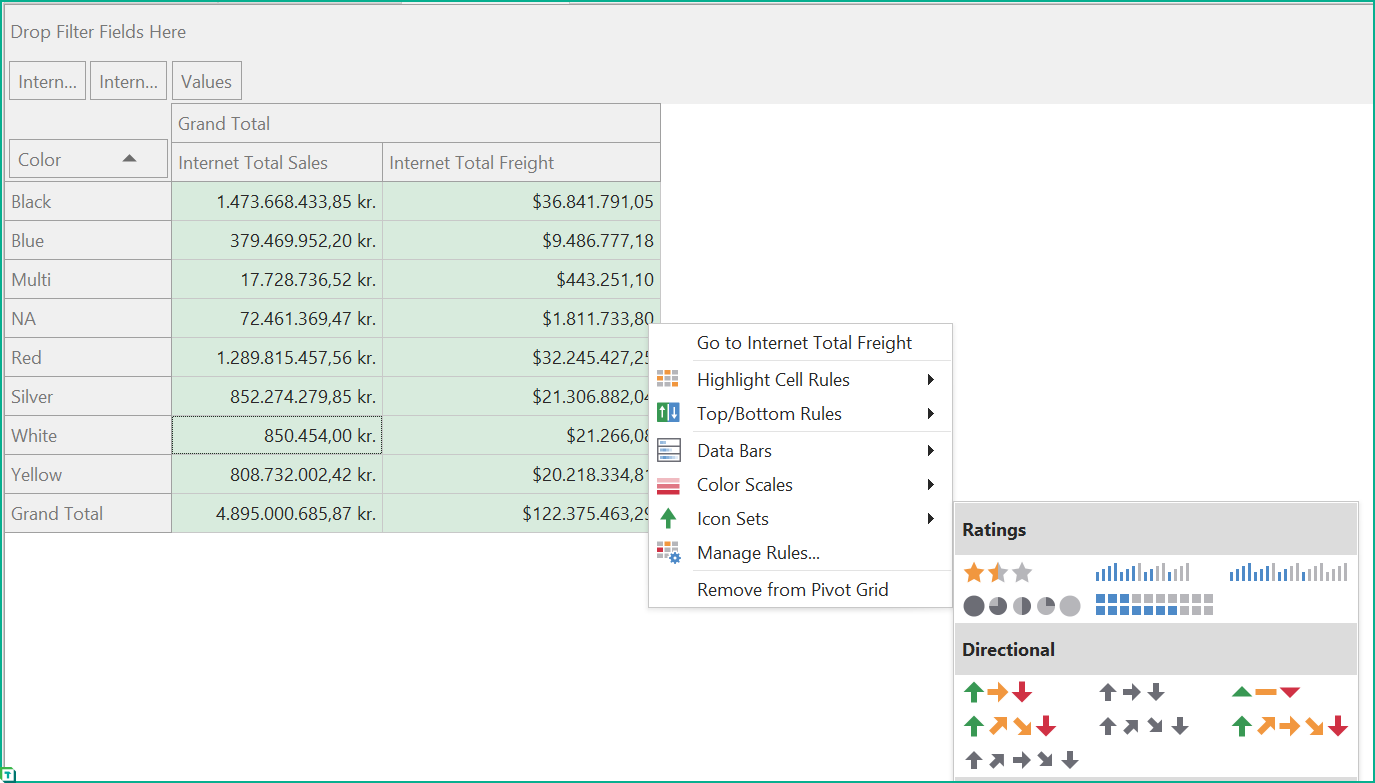
Task: Expand the Data Bars submenu arrow
Action: click(x=930, y=449)
